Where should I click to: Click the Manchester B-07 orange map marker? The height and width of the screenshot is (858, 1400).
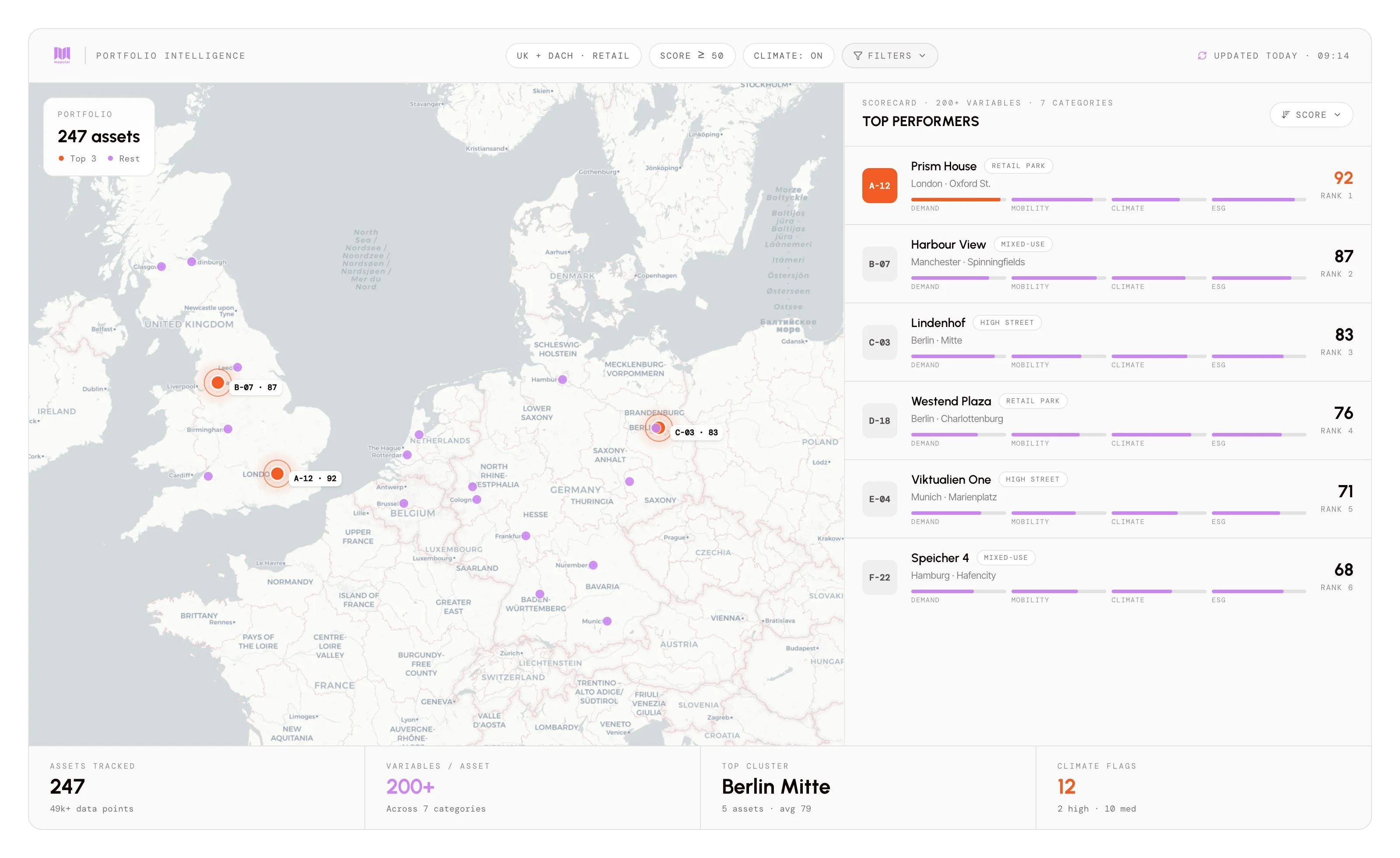pos(217,383)
